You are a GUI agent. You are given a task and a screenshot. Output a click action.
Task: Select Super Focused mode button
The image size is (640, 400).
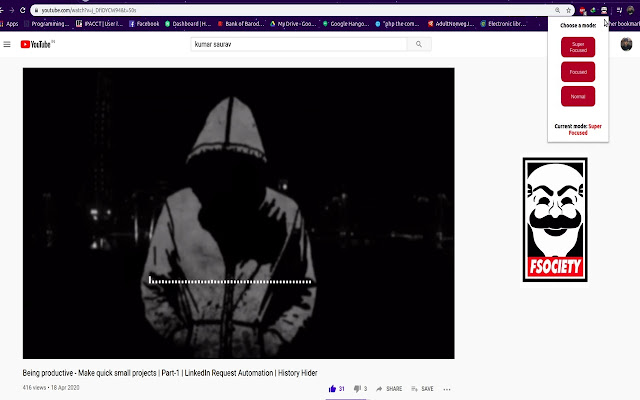tap(578, 47)
